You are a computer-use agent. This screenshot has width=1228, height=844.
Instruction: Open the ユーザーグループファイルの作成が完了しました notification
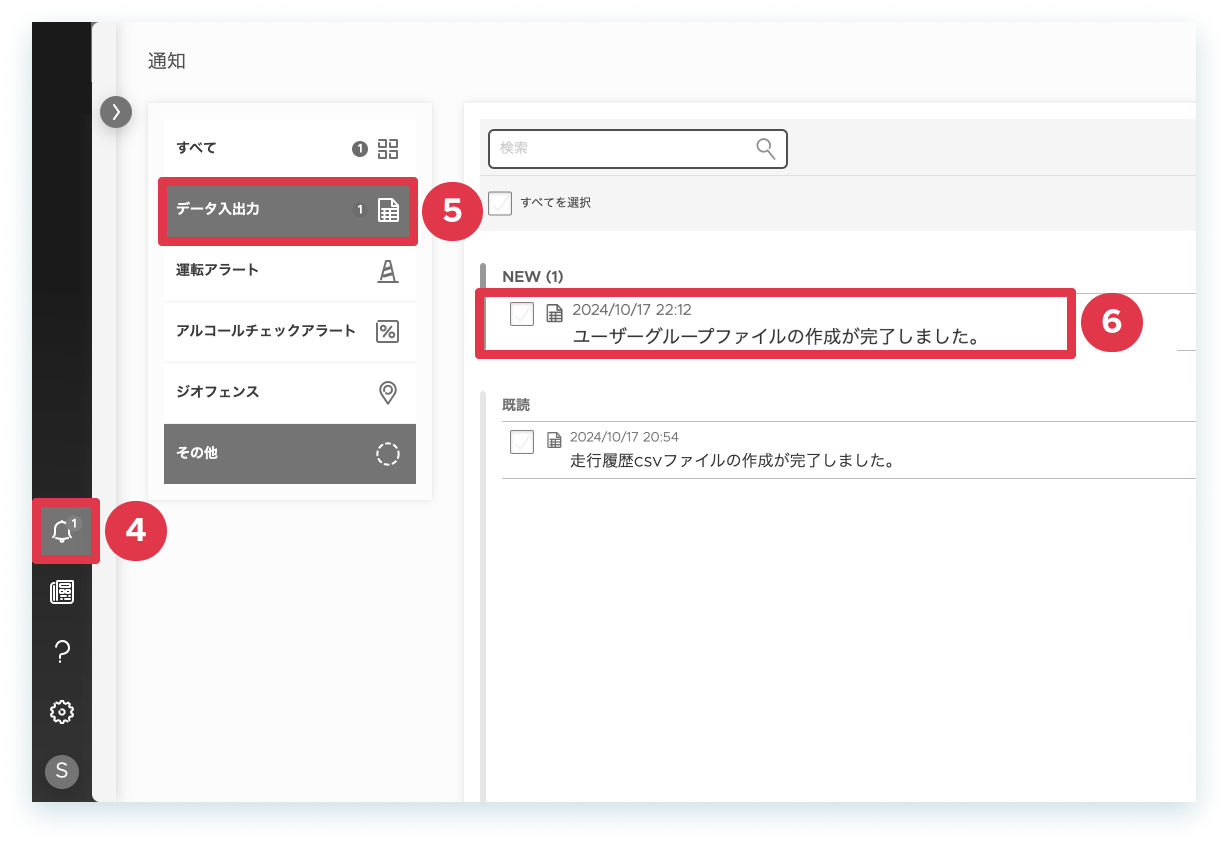coord(775,337)
